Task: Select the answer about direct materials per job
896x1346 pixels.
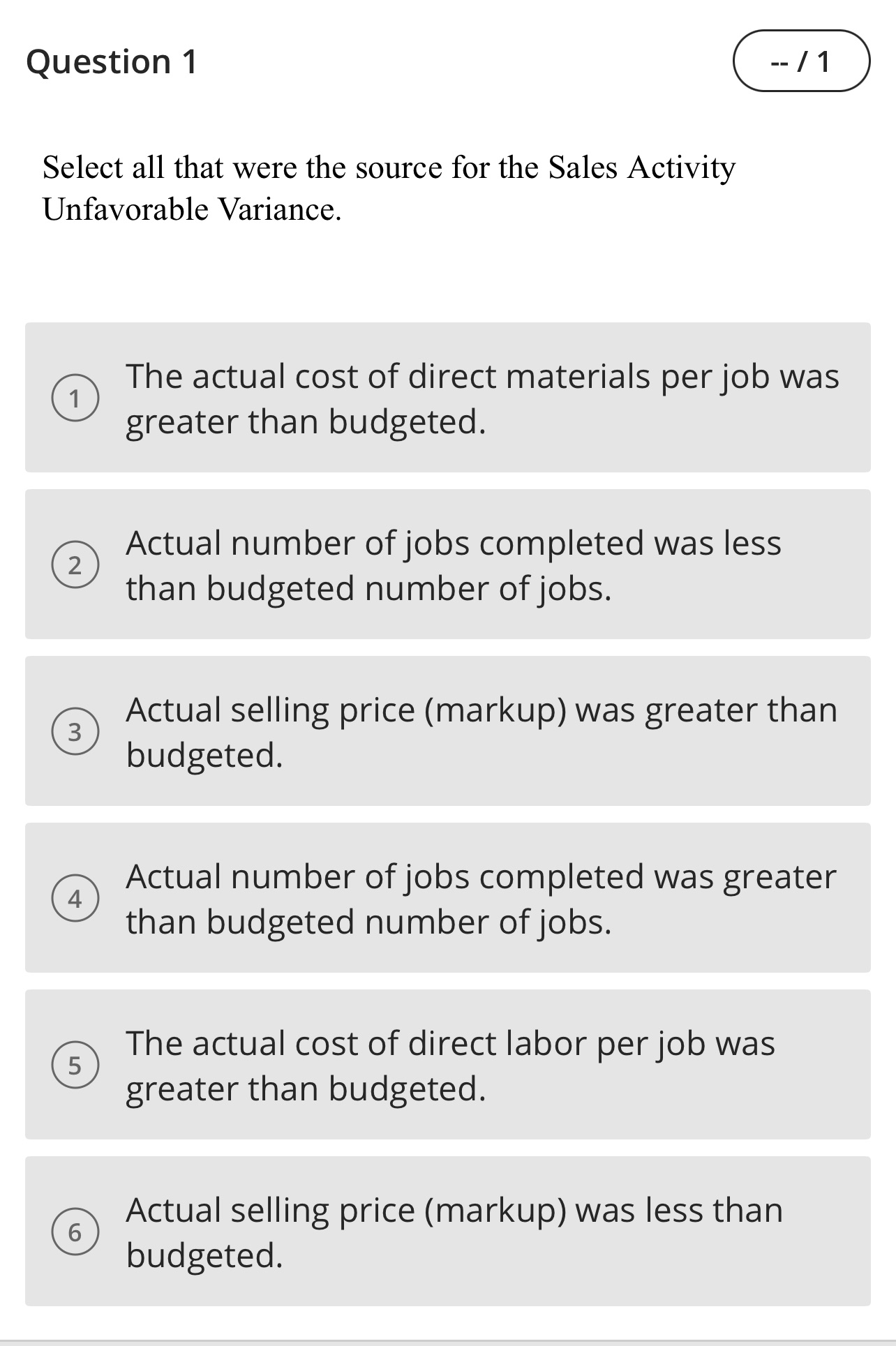Action: coord(447,399)
